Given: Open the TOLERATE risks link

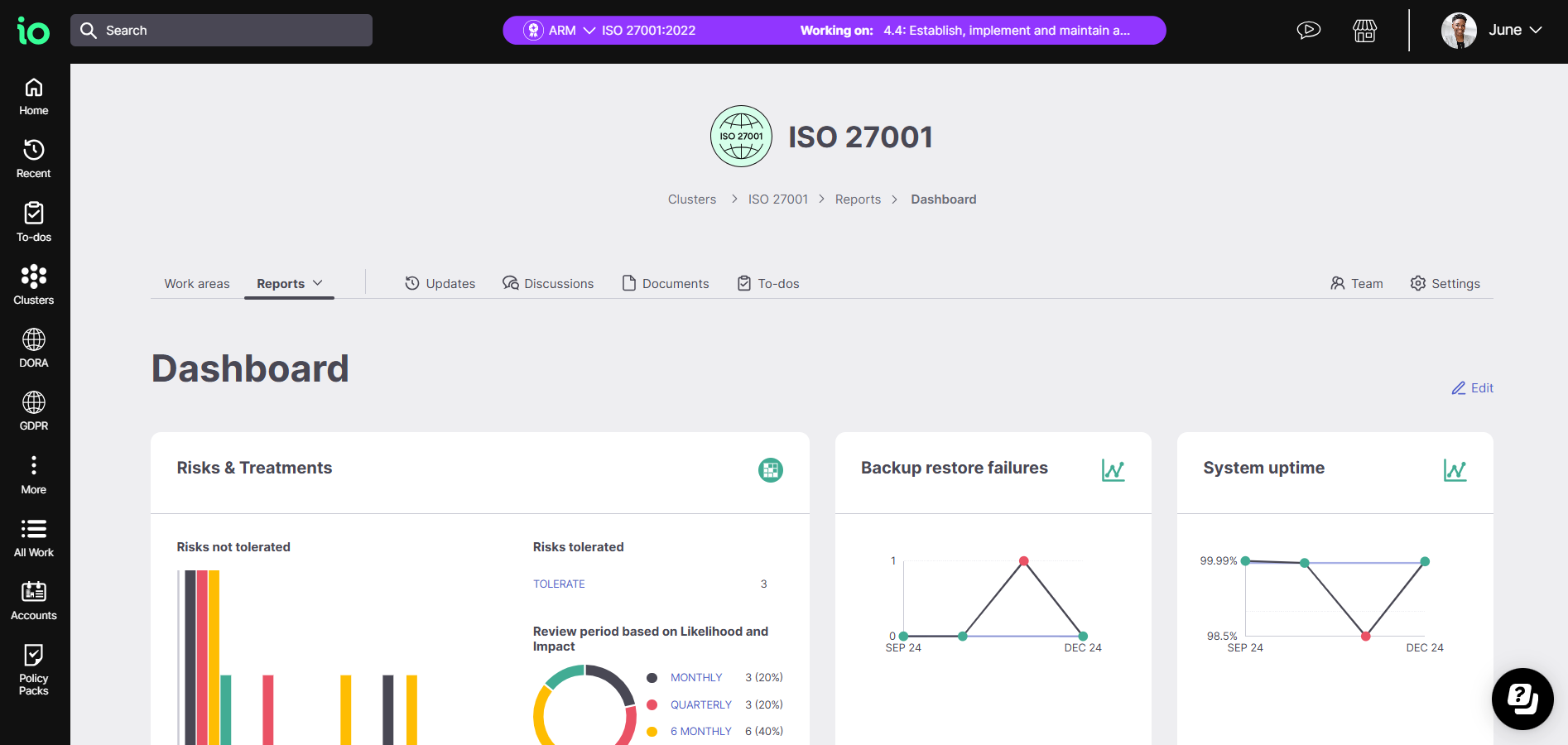Looking at the screenshot, I should tap(559, 584).
